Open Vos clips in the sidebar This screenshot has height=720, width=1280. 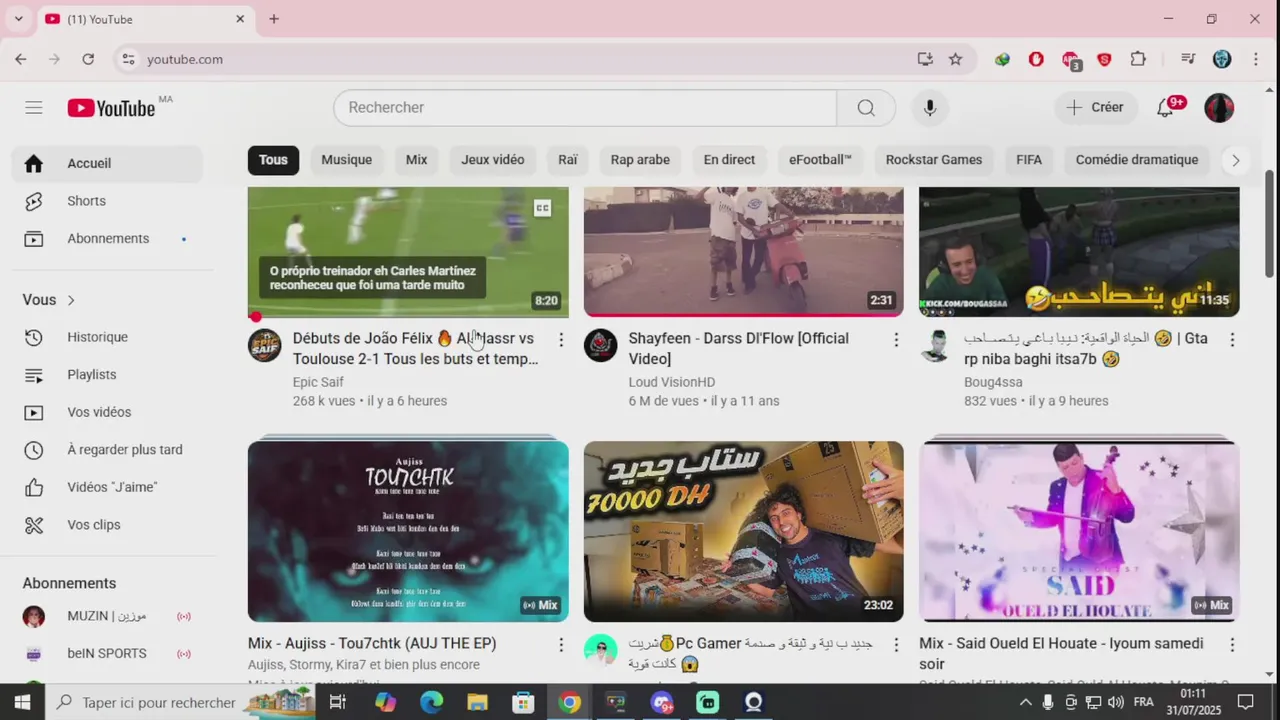[107, 524]
